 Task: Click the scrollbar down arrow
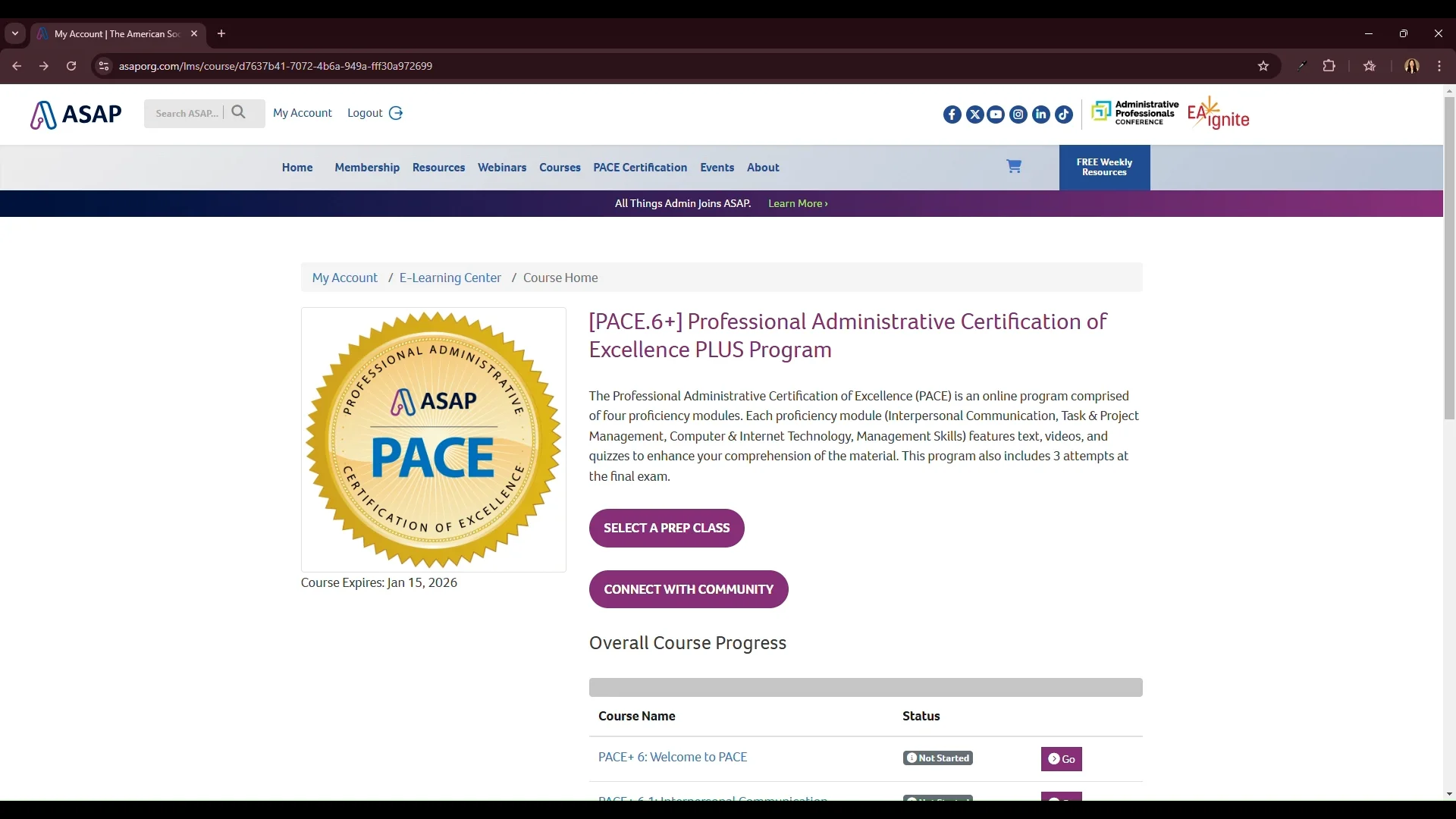click(x=1449, y=794)
